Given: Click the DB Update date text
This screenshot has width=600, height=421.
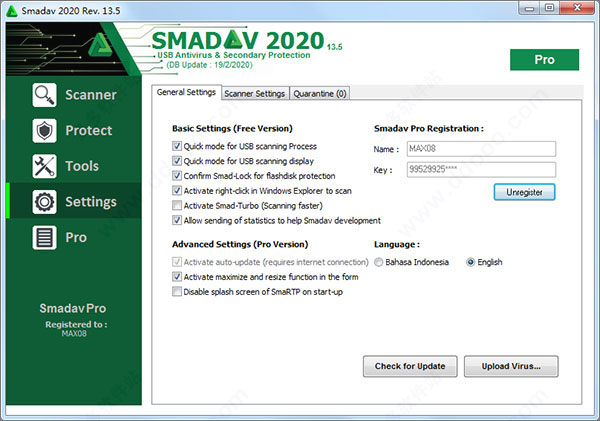Looking at the screenshot, I should pos(210,65).
